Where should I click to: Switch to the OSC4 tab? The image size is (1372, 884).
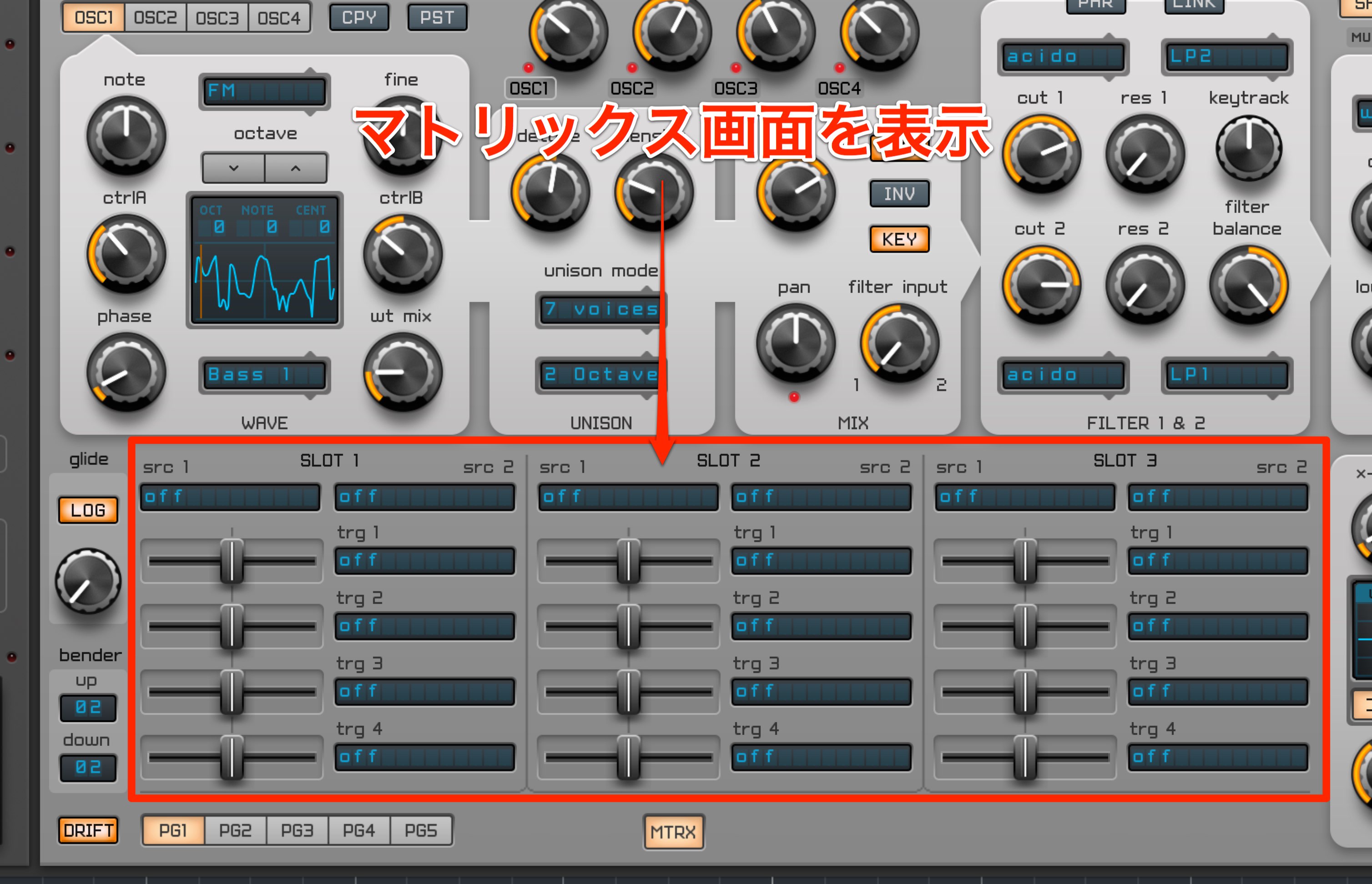(279, 18)
